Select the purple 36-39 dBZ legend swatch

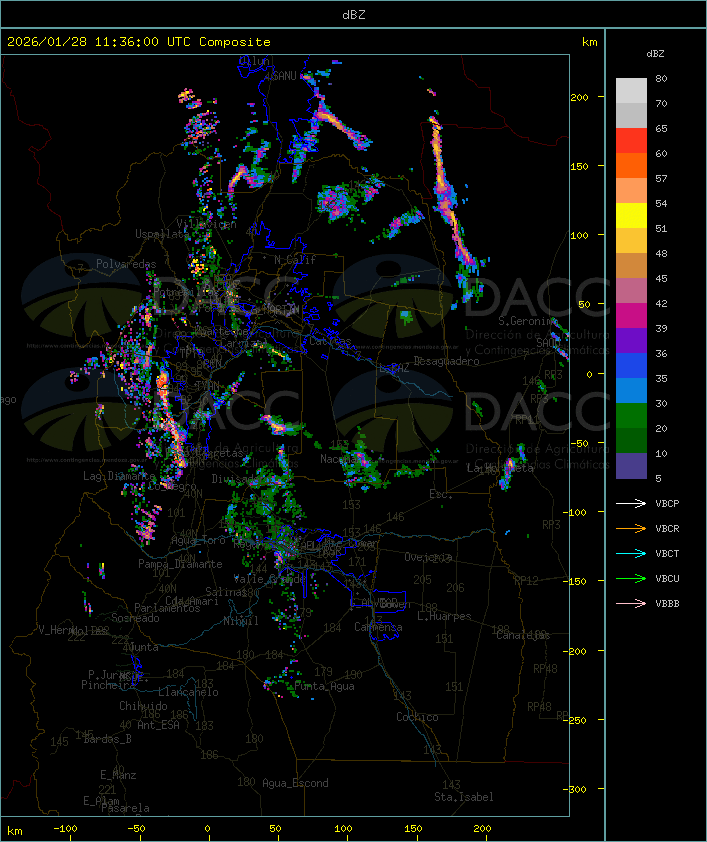[x=631, y=340]
